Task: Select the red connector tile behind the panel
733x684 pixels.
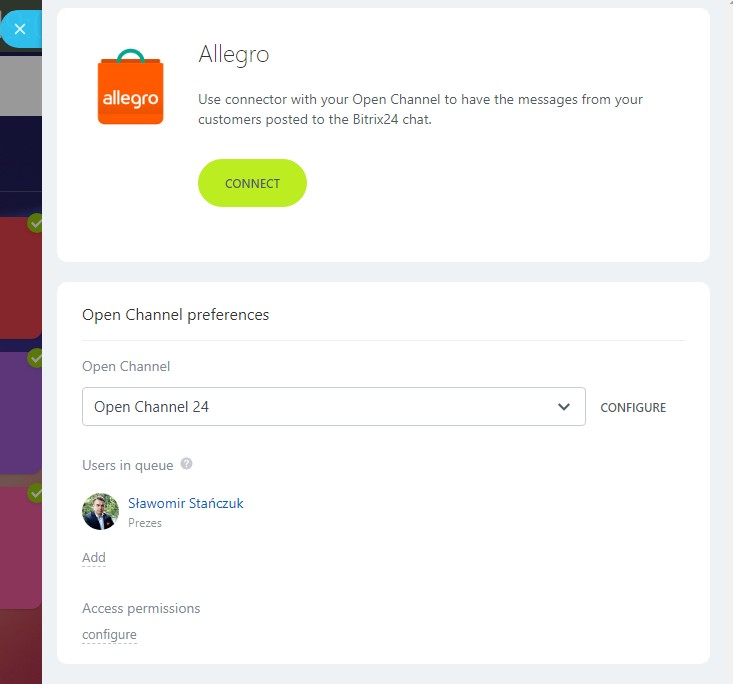Action: [18, 280]
